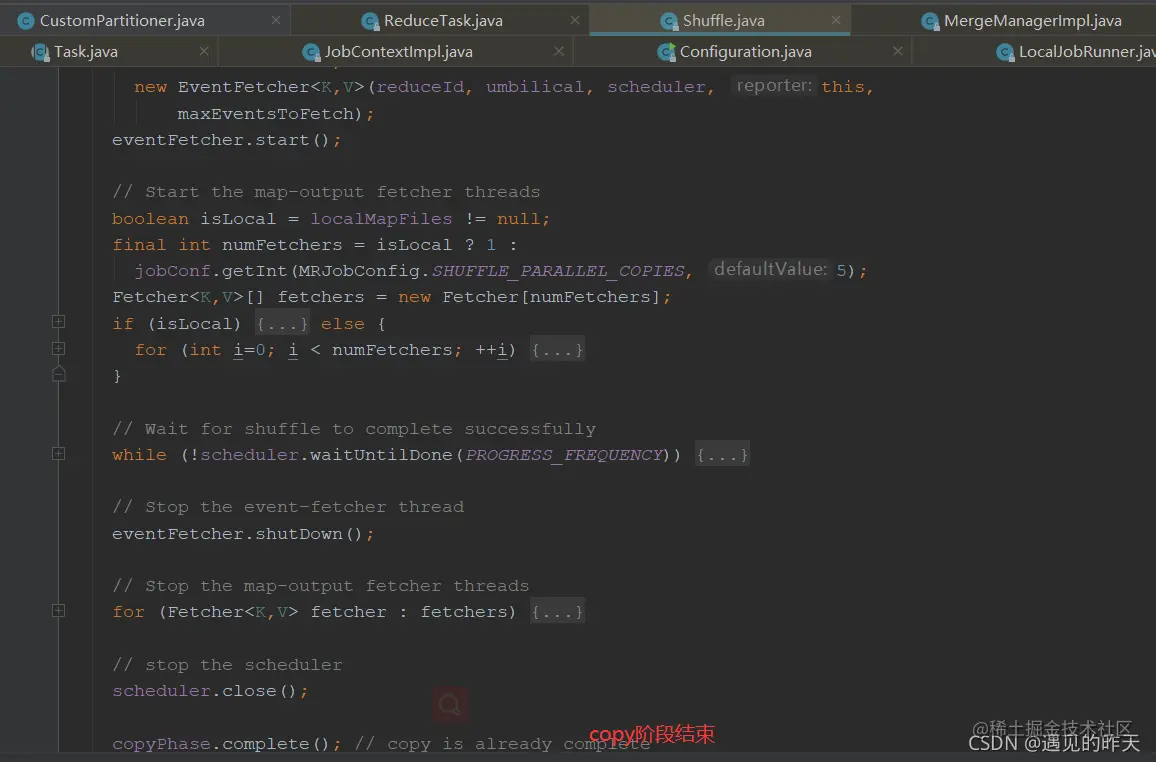Screen dimensions: 1156x762
Task: Click the 'stop the scheduler' comment
Action: click(227, 665)
